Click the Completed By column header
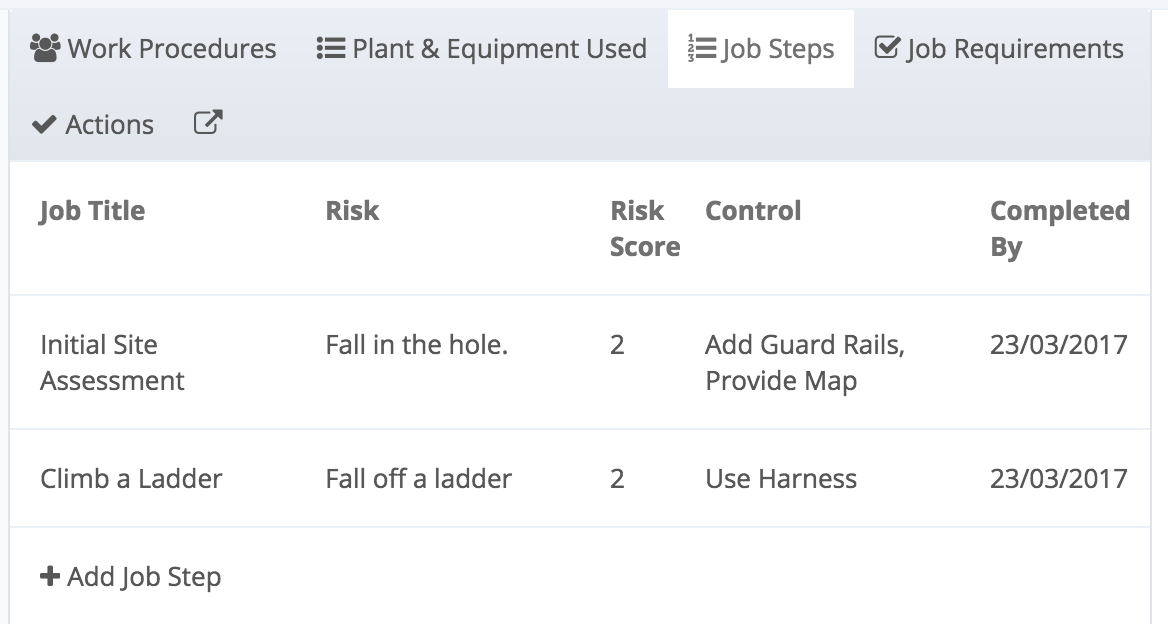 point(1059,228)
